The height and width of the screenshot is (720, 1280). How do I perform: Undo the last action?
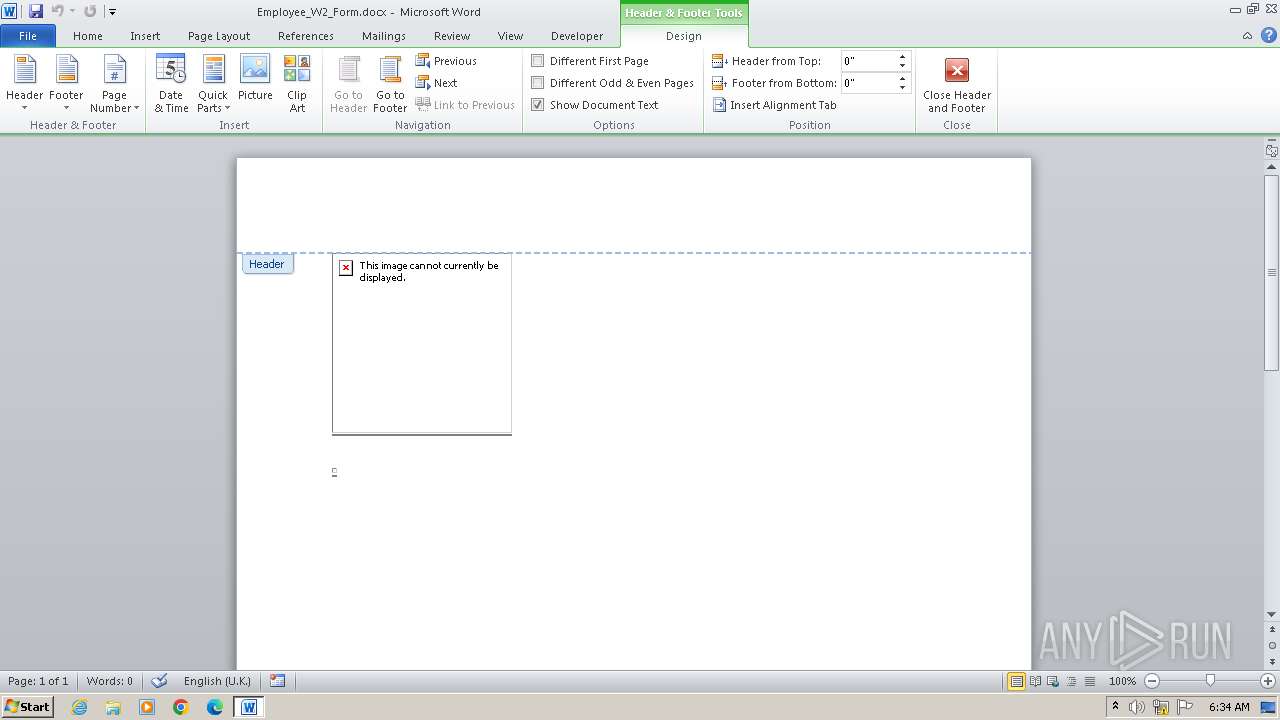coord(57,11)
